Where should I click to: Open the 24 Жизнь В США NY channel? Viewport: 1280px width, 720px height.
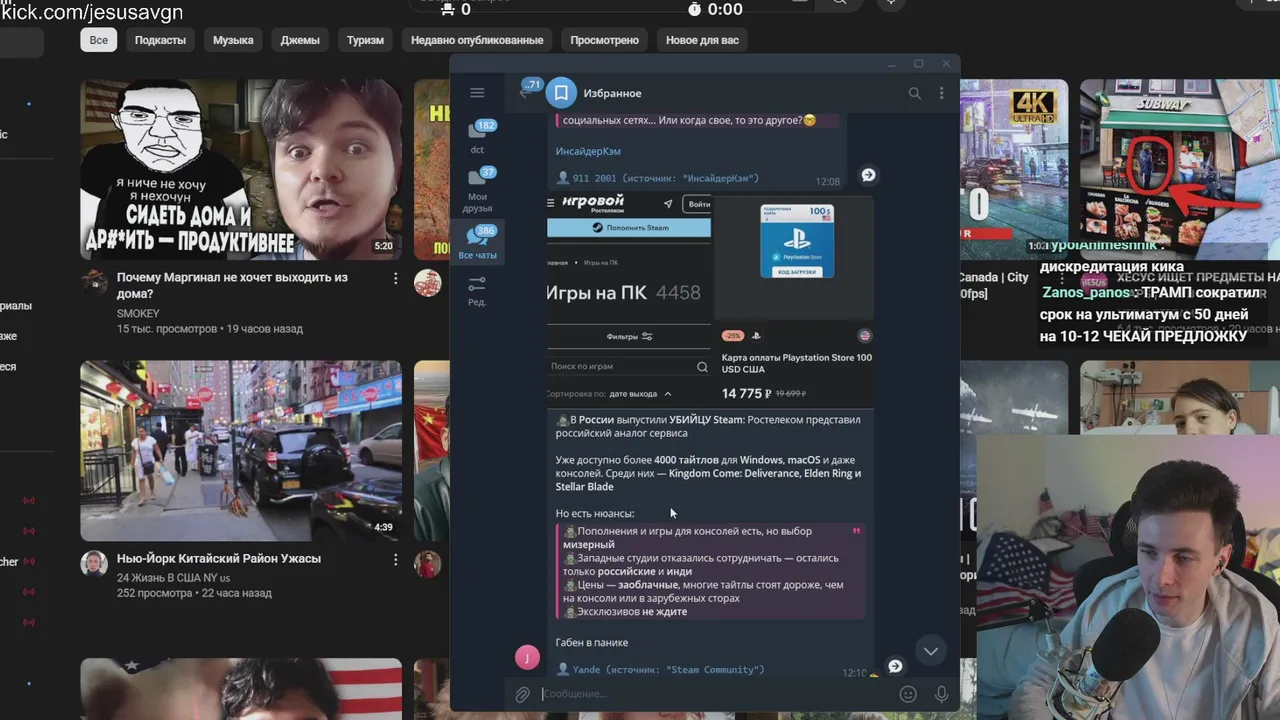[x=173, y=578]
